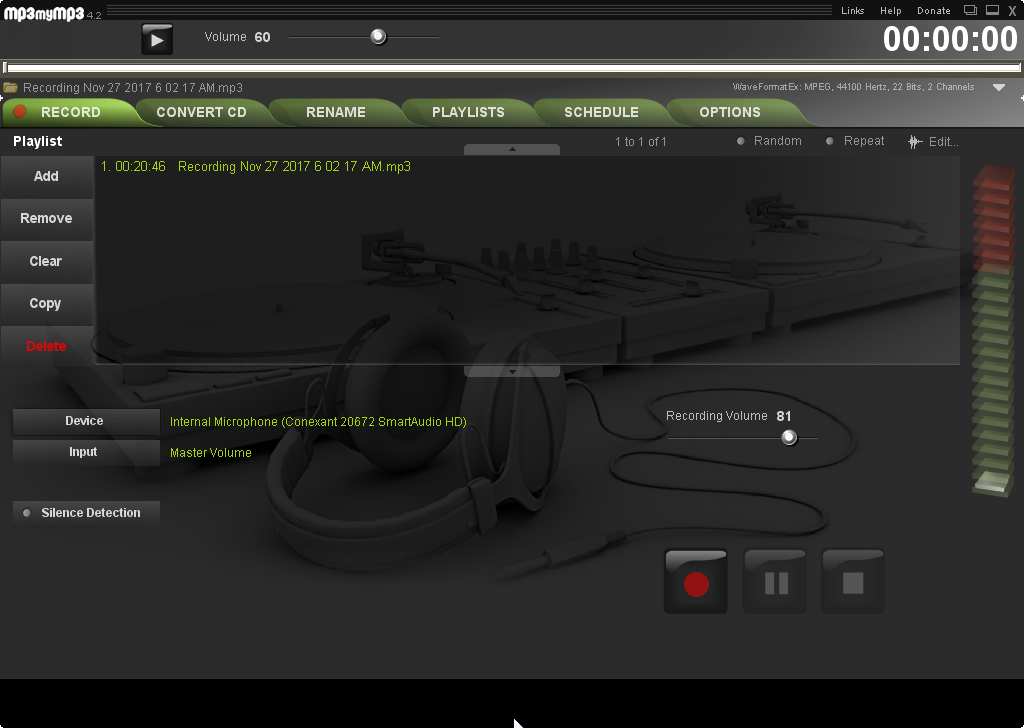The image size is (1024, 728).
Task: Toggle the Repeat playback option
Action: click(855, 141)
